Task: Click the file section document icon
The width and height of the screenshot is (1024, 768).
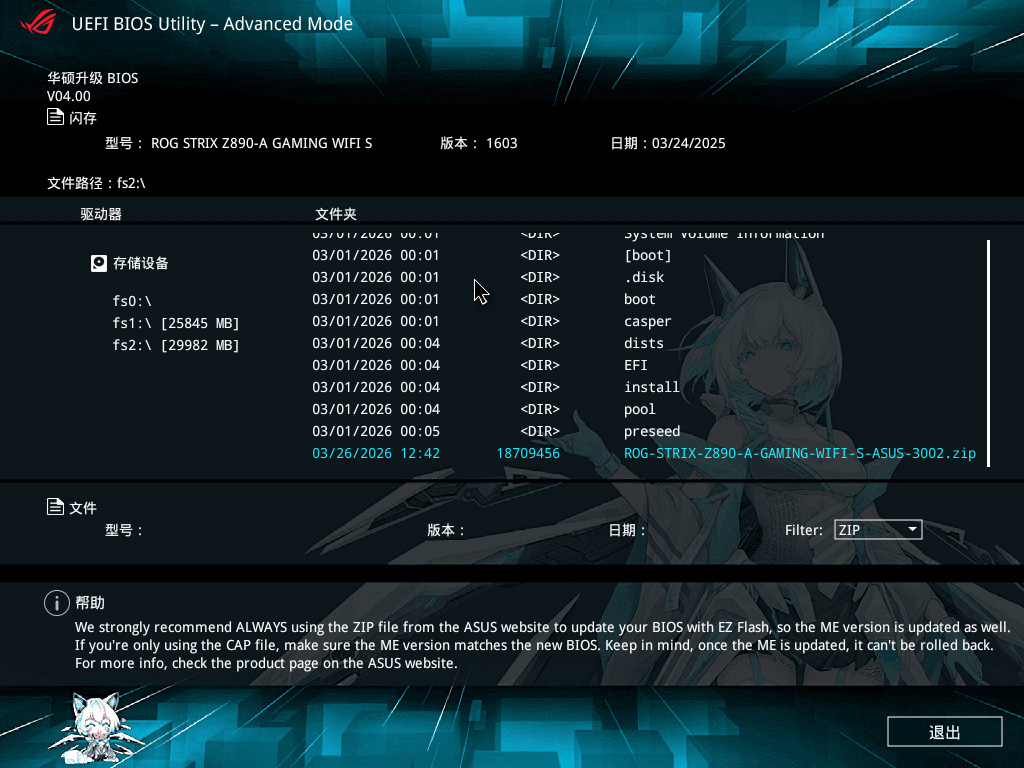Action: (x=55, y=507)
